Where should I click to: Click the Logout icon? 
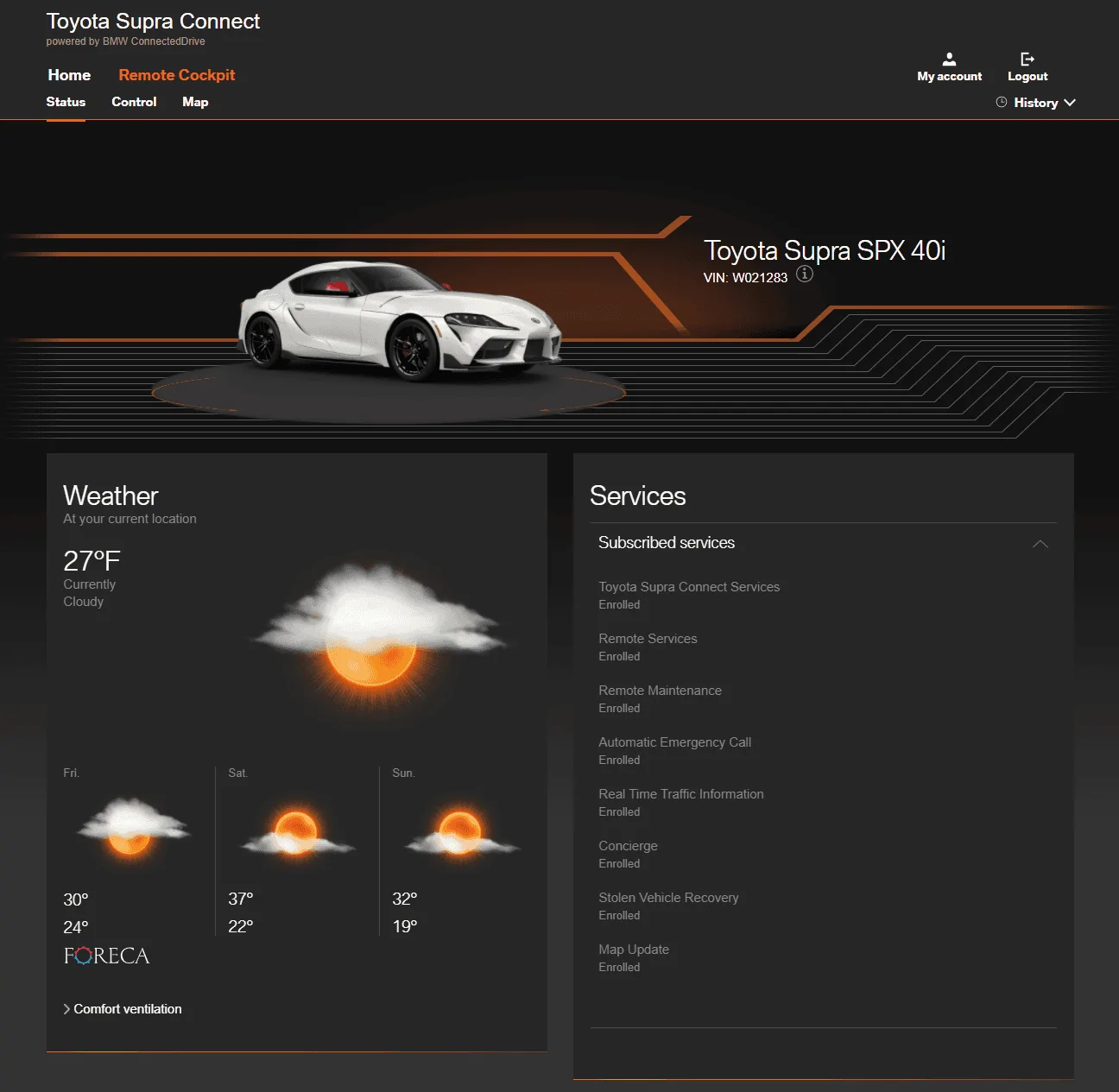coord(1027,59)
